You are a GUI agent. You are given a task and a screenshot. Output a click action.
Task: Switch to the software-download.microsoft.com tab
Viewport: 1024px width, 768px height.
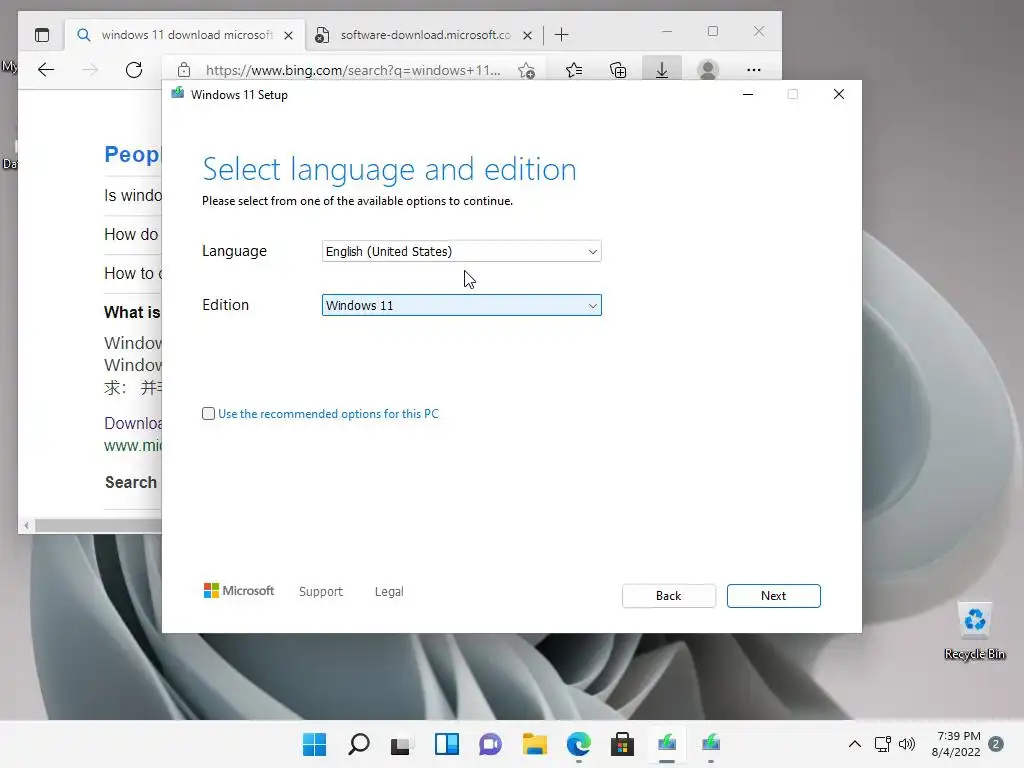424,35
